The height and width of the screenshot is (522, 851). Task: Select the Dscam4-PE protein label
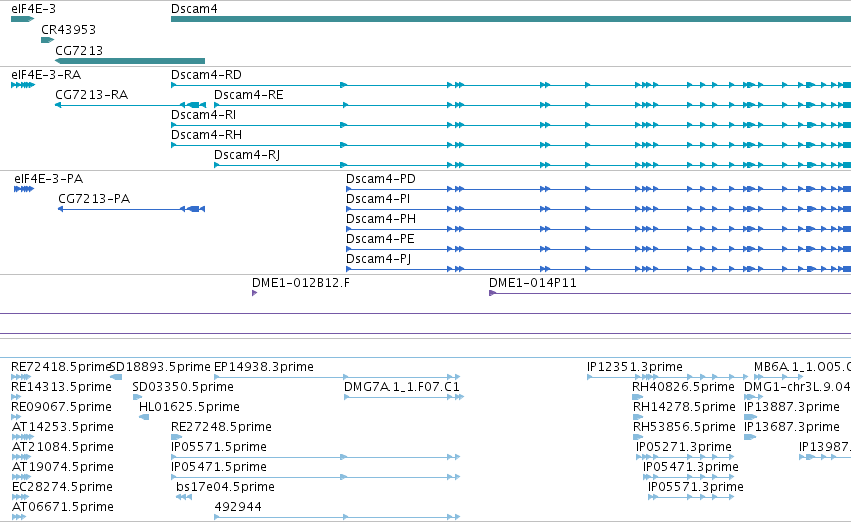pyautogui.click(x=380, y=239)
